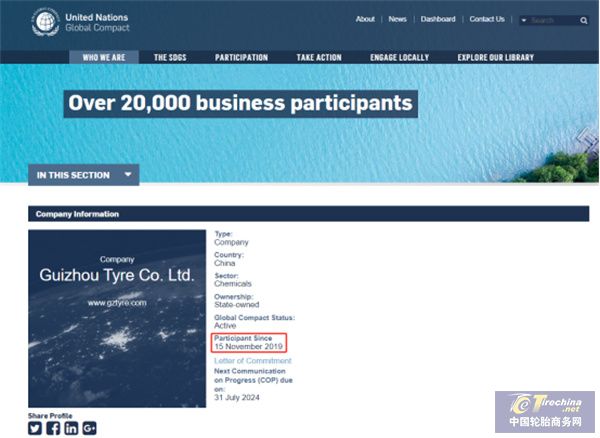
Task: Open the www.gztyre.com website link
Action: pyautogui.click(x=117, y=303)
